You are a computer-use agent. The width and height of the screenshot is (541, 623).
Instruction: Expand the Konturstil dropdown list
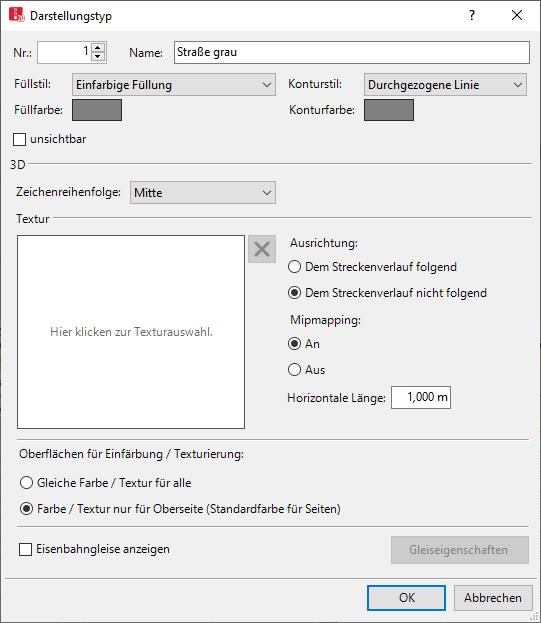[445, 85]
